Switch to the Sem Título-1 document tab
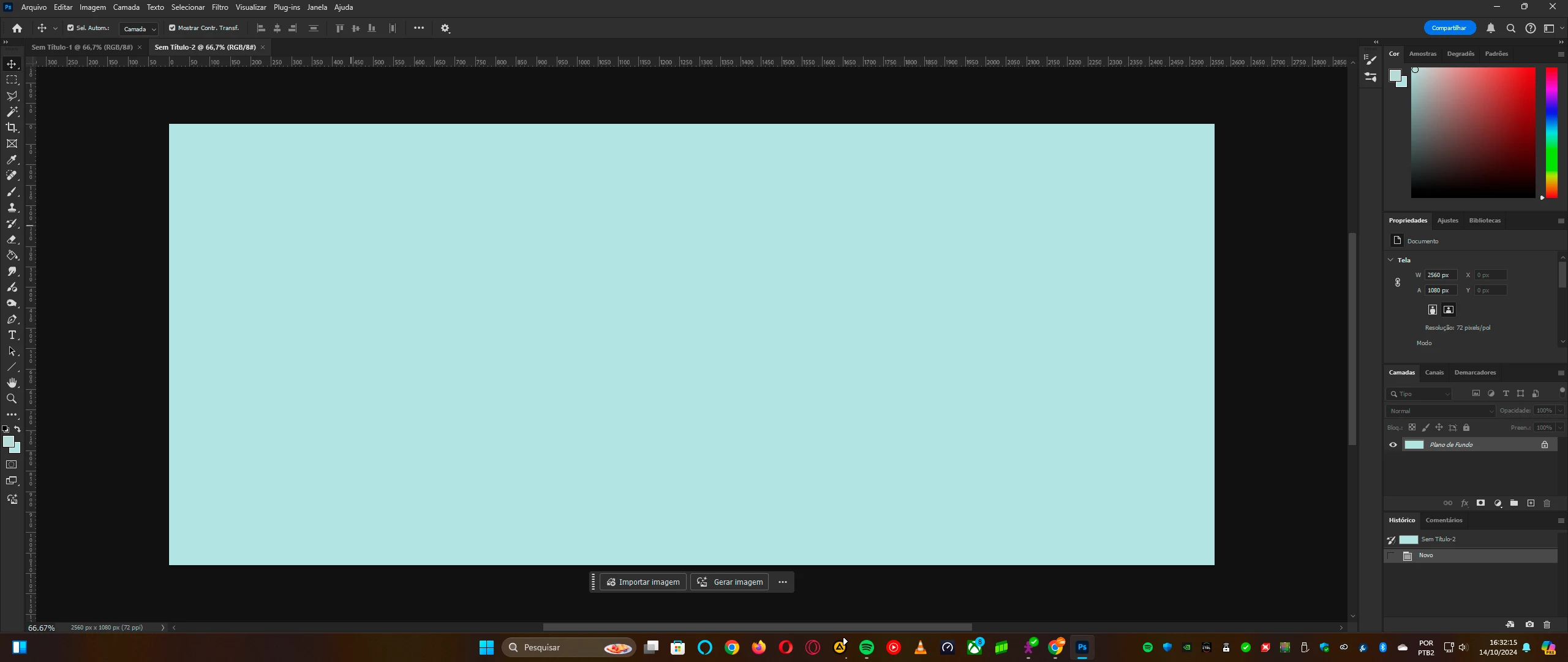 [82, 47]
